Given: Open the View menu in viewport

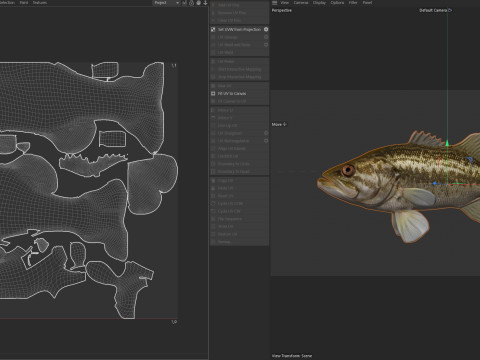Looking at the screenshot, I should pyautogui.click(x=284, y=3).
